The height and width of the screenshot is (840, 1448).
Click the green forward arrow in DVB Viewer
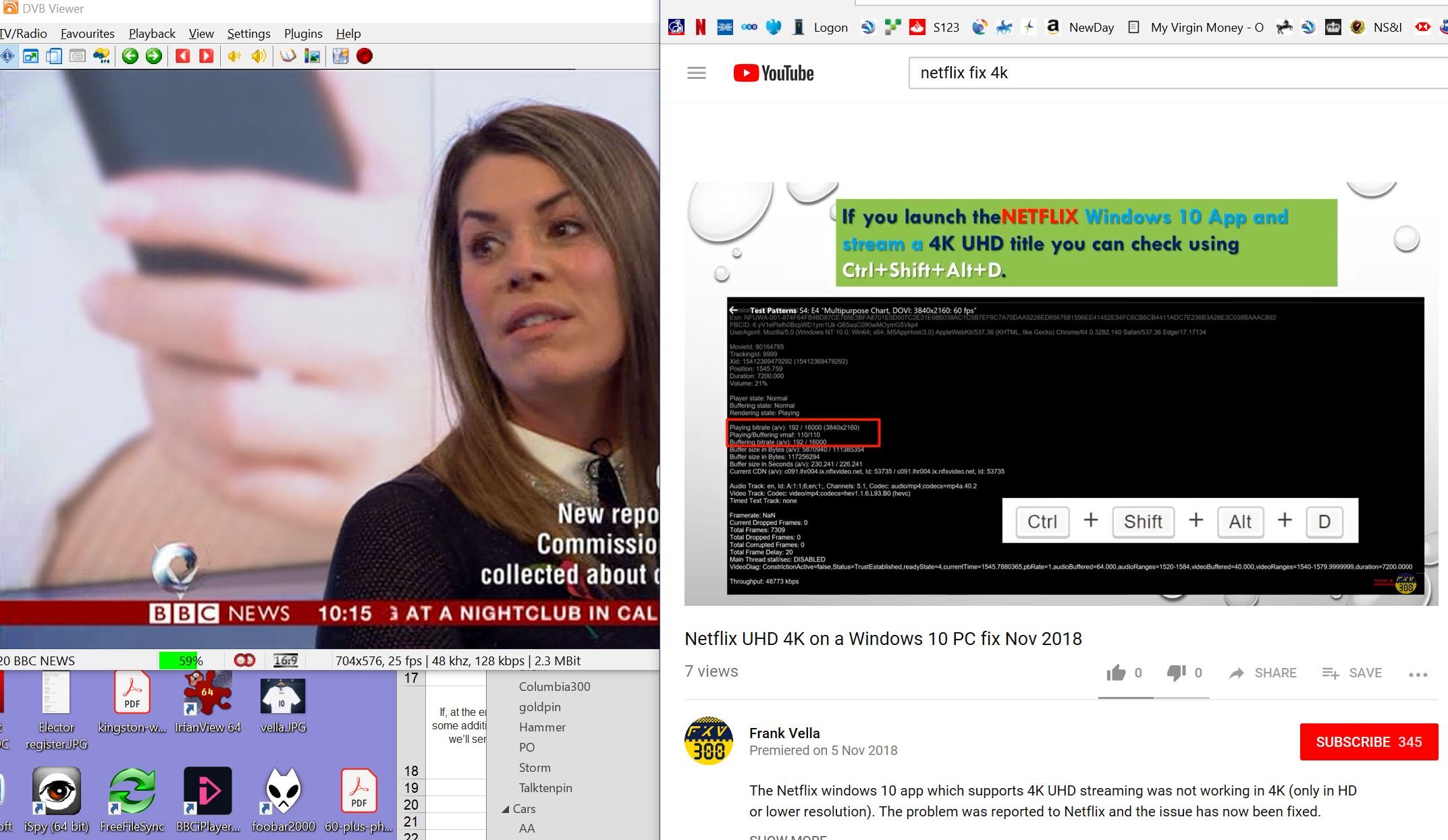[x=154, y=56]
